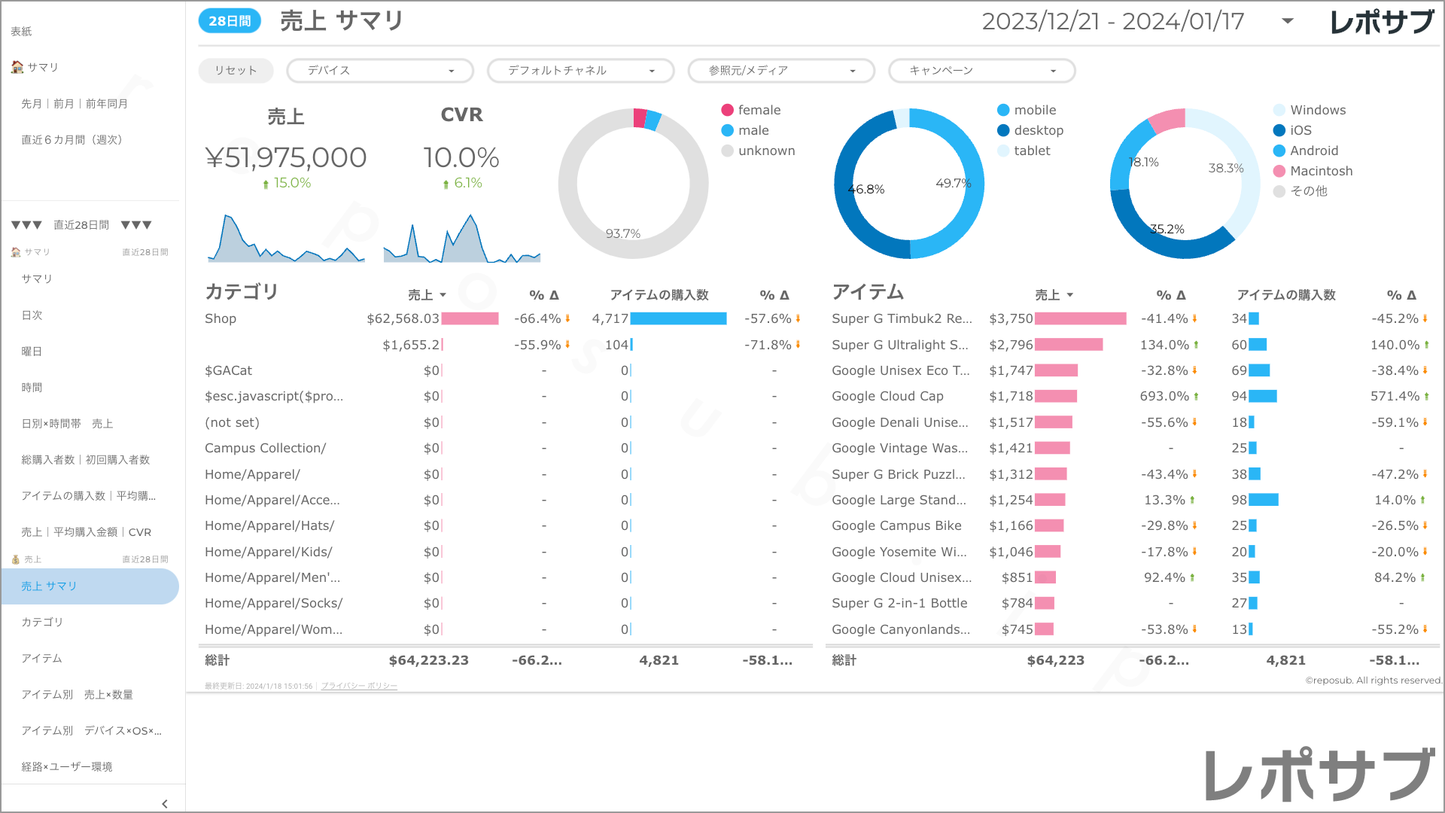Select 直近６カ月間（週次） in sidebar

(72, 140)
